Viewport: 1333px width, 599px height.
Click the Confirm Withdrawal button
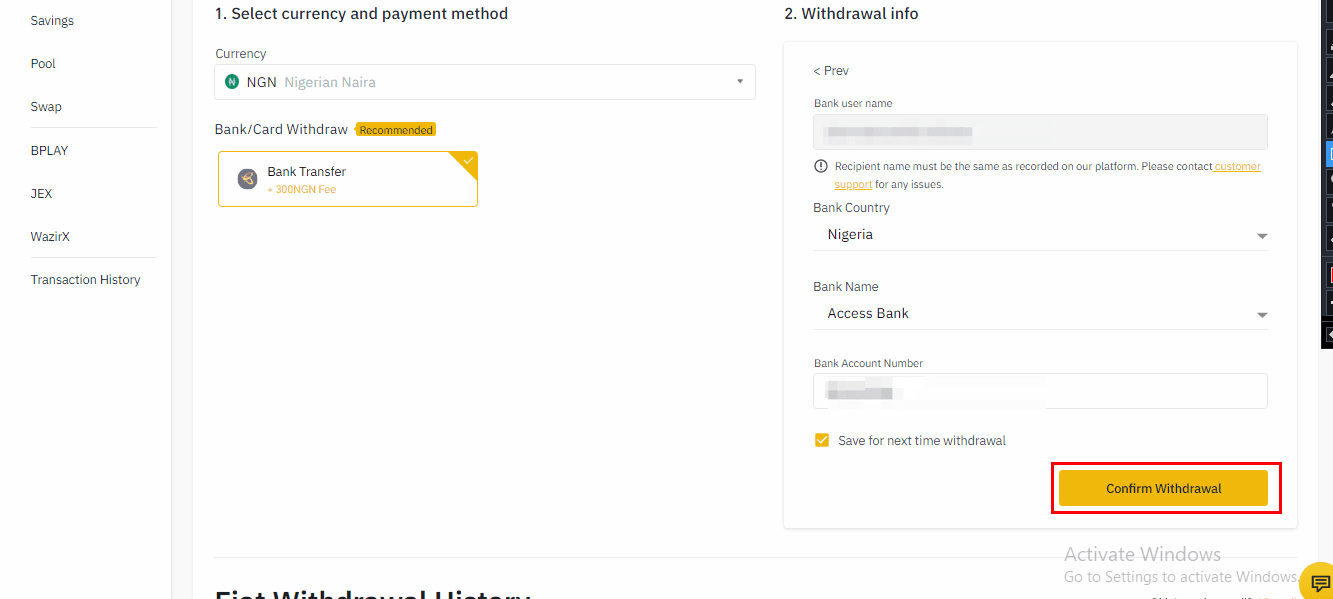[x=1163, y=488]
